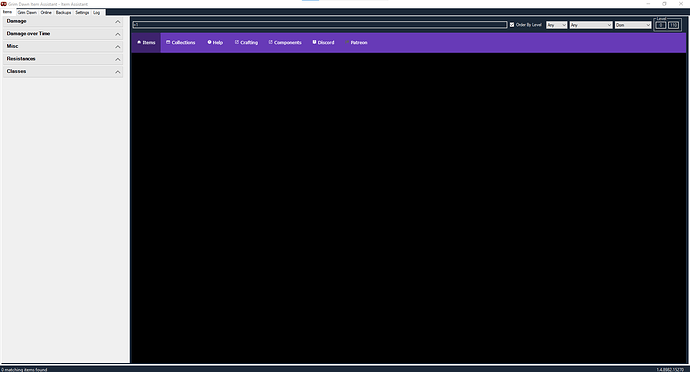Image resolution: width=690 pixels, height=372 pixels.
Task: Open the Items tab at top left
Action: (x=7, y=12)
